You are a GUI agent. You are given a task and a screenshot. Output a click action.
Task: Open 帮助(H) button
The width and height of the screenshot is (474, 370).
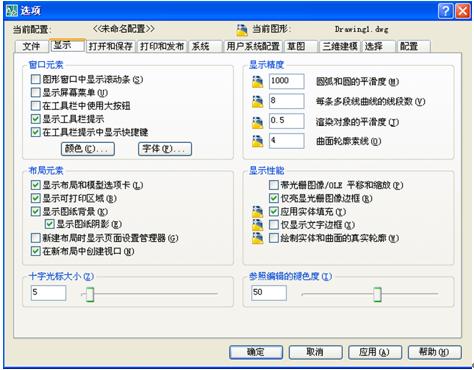click(435, 352)
